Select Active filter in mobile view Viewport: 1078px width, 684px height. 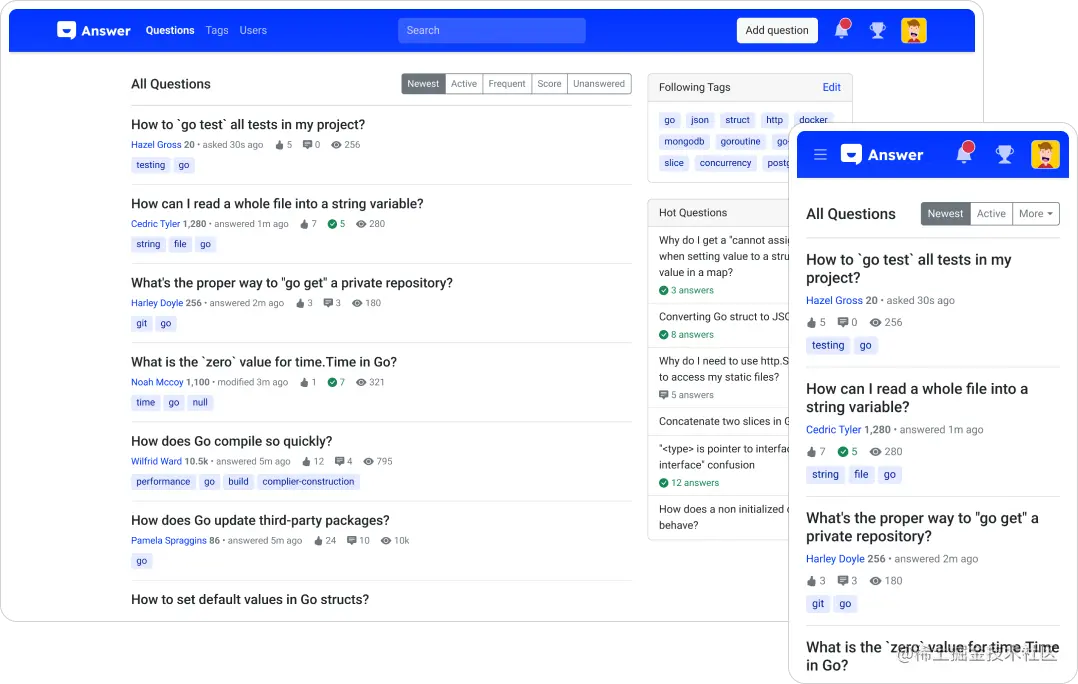[991, 214]
